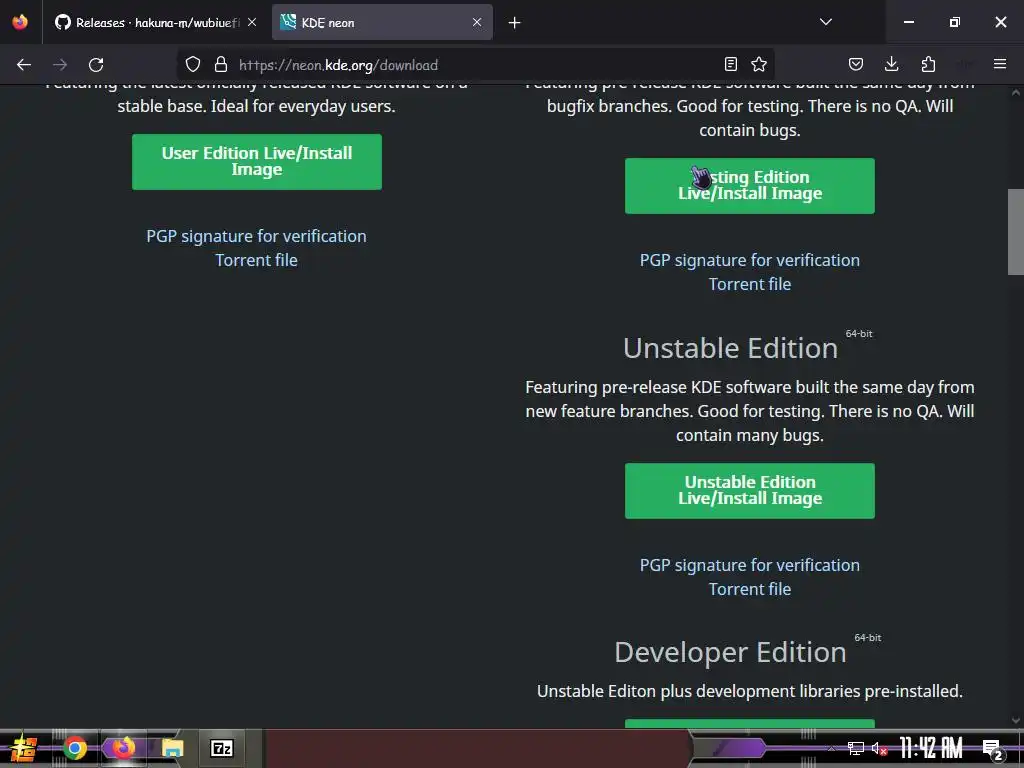Click the Firefox taskbar icon
This screenshot has width=1024, height=768.
click(123, 748)
